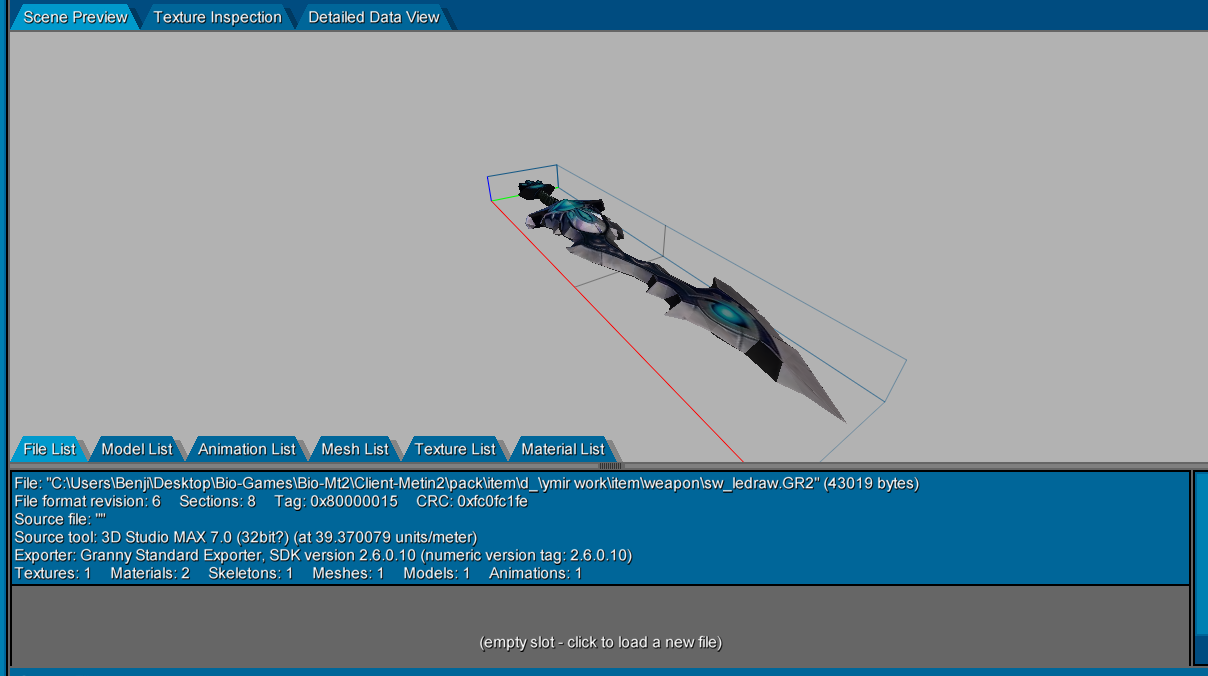Switch to the Scene Preview tab
Screen dimensions: 1208x676
(x=75, y=17)
